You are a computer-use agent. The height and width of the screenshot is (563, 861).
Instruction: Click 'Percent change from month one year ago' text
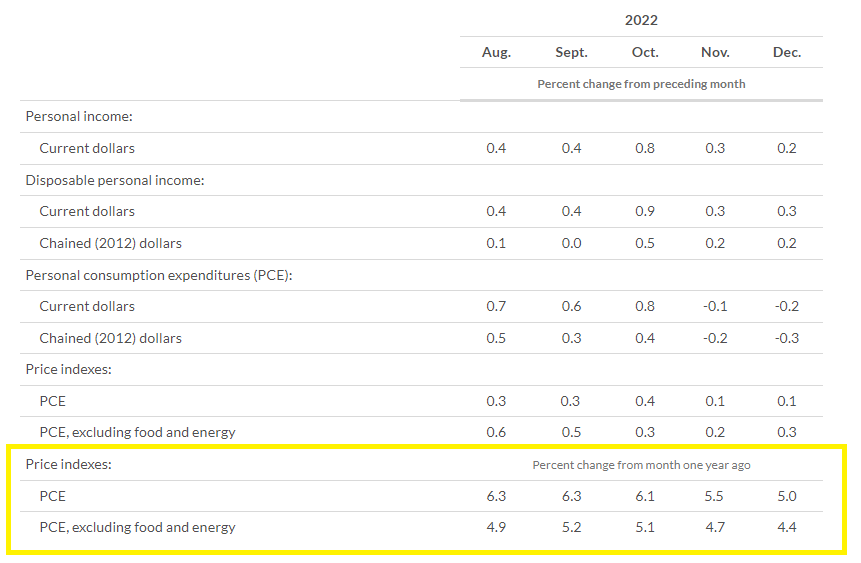click(641, 465)
